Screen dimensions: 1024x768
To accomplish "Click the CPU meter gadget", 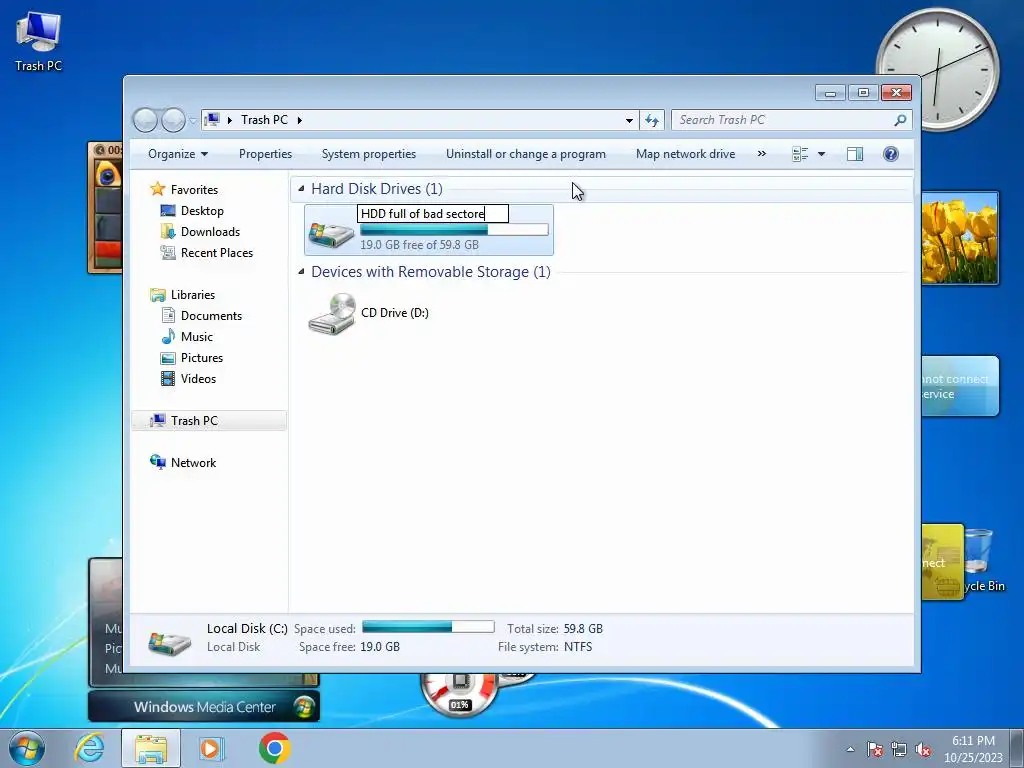I will (460, 695).
